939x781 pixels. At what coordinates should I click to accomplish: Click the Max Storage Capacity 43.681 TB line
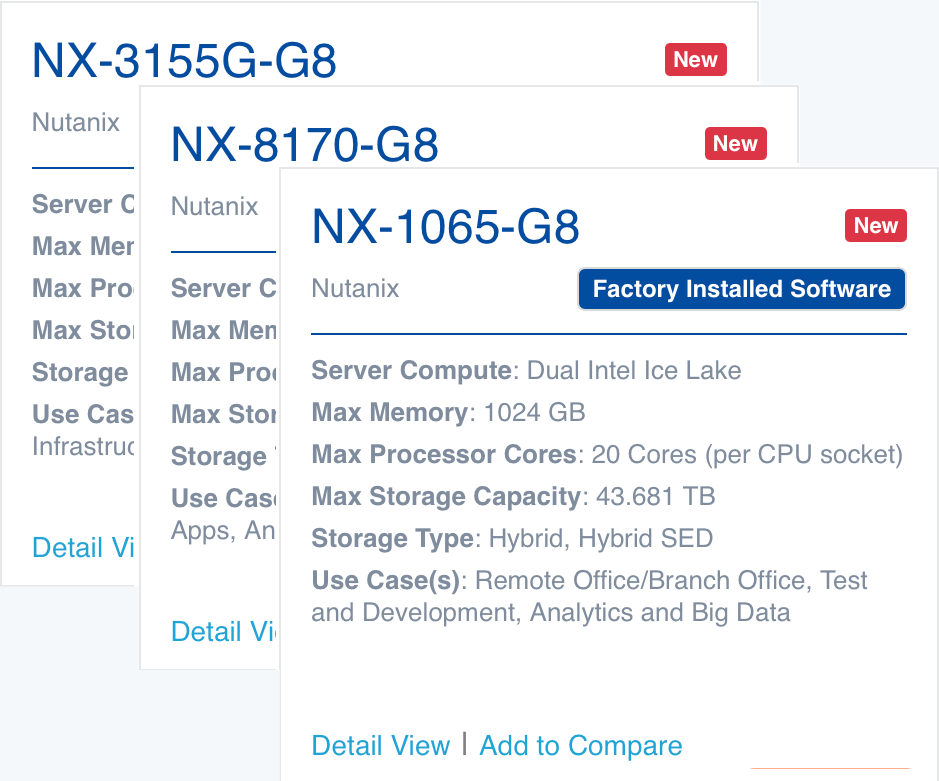[513, 497]
